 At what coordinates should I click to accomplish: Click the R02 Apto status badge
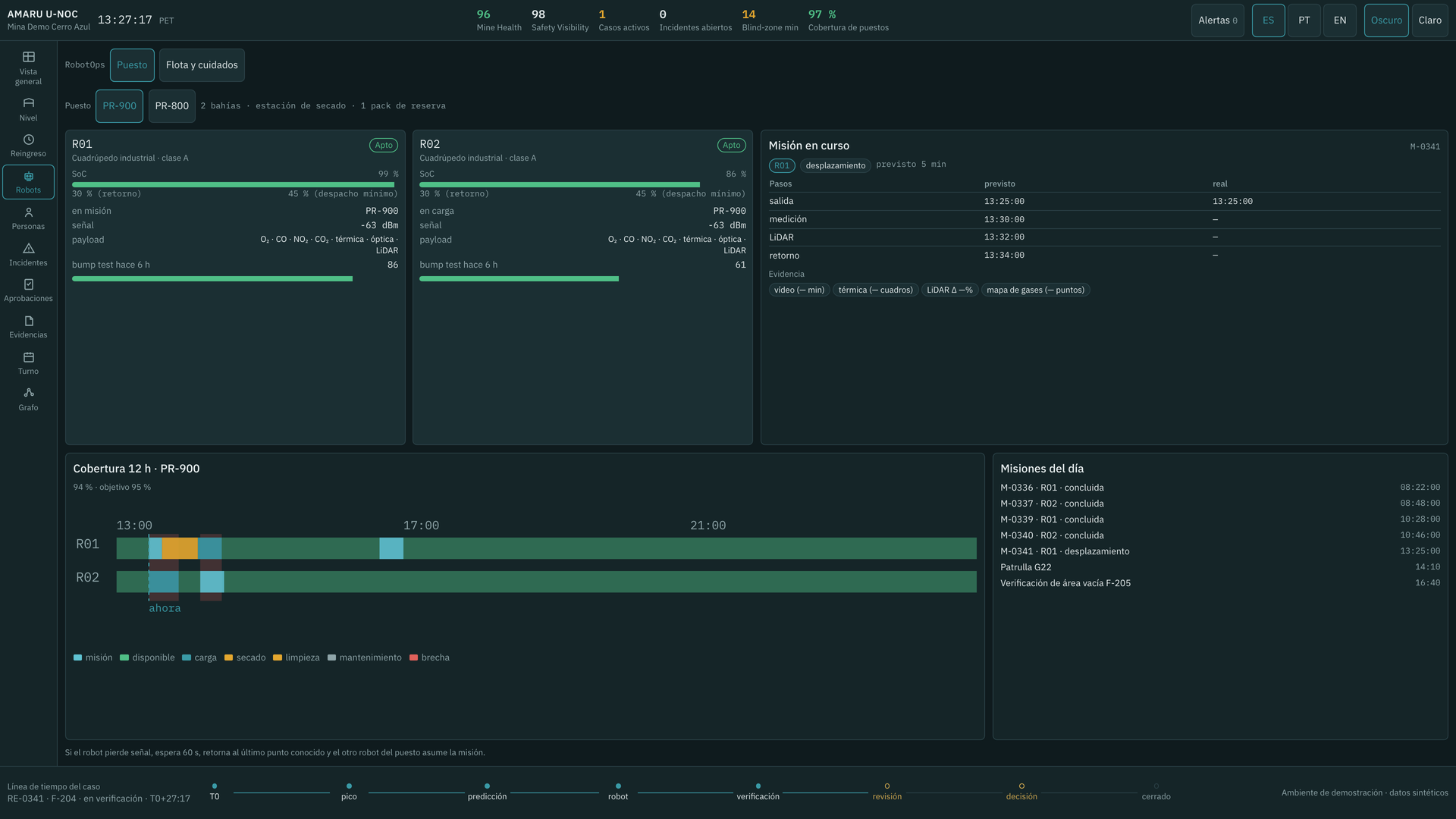tap(731, 145)
